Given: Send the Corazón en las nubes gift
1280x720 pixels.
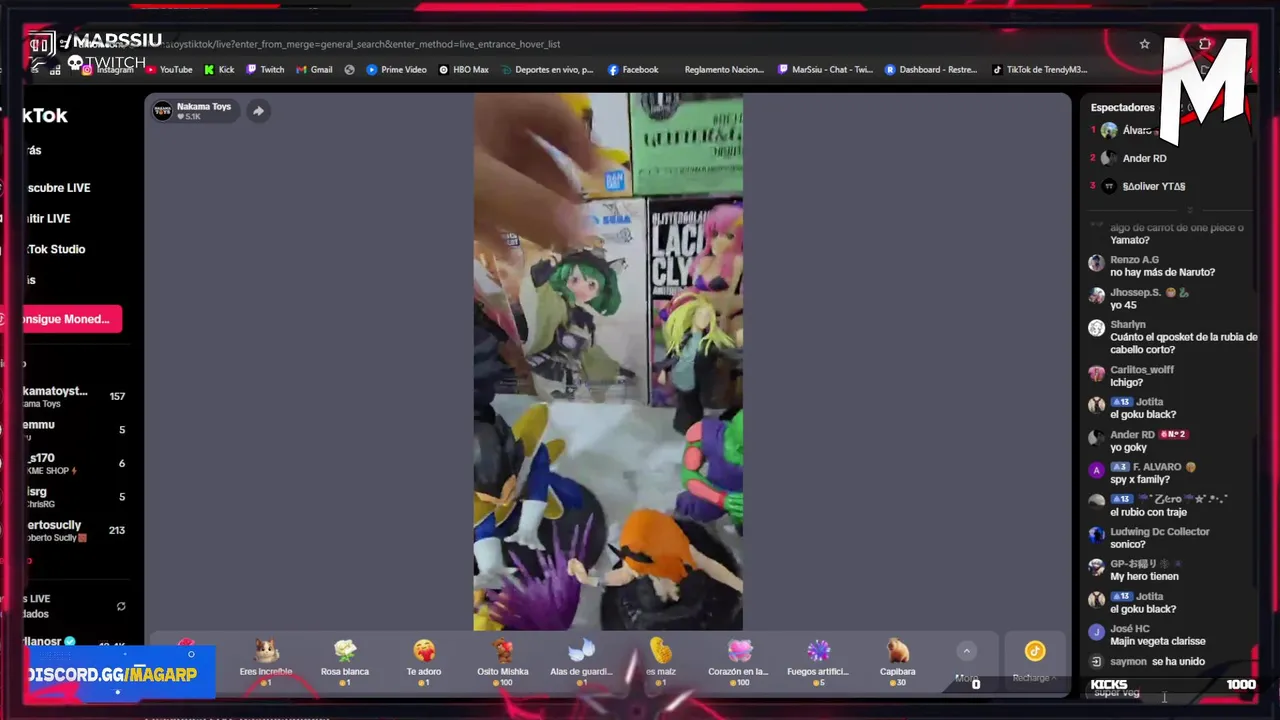Looking at the screenshot, I should (x=740, y=662).
